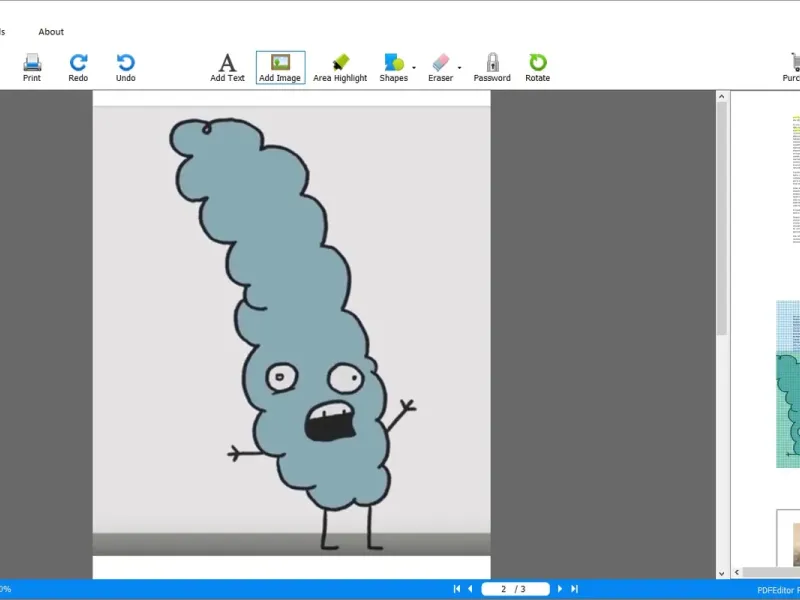Expand the Shapes dropdown arrow
This screenshot has height=600, width=800.
(414, 68)
